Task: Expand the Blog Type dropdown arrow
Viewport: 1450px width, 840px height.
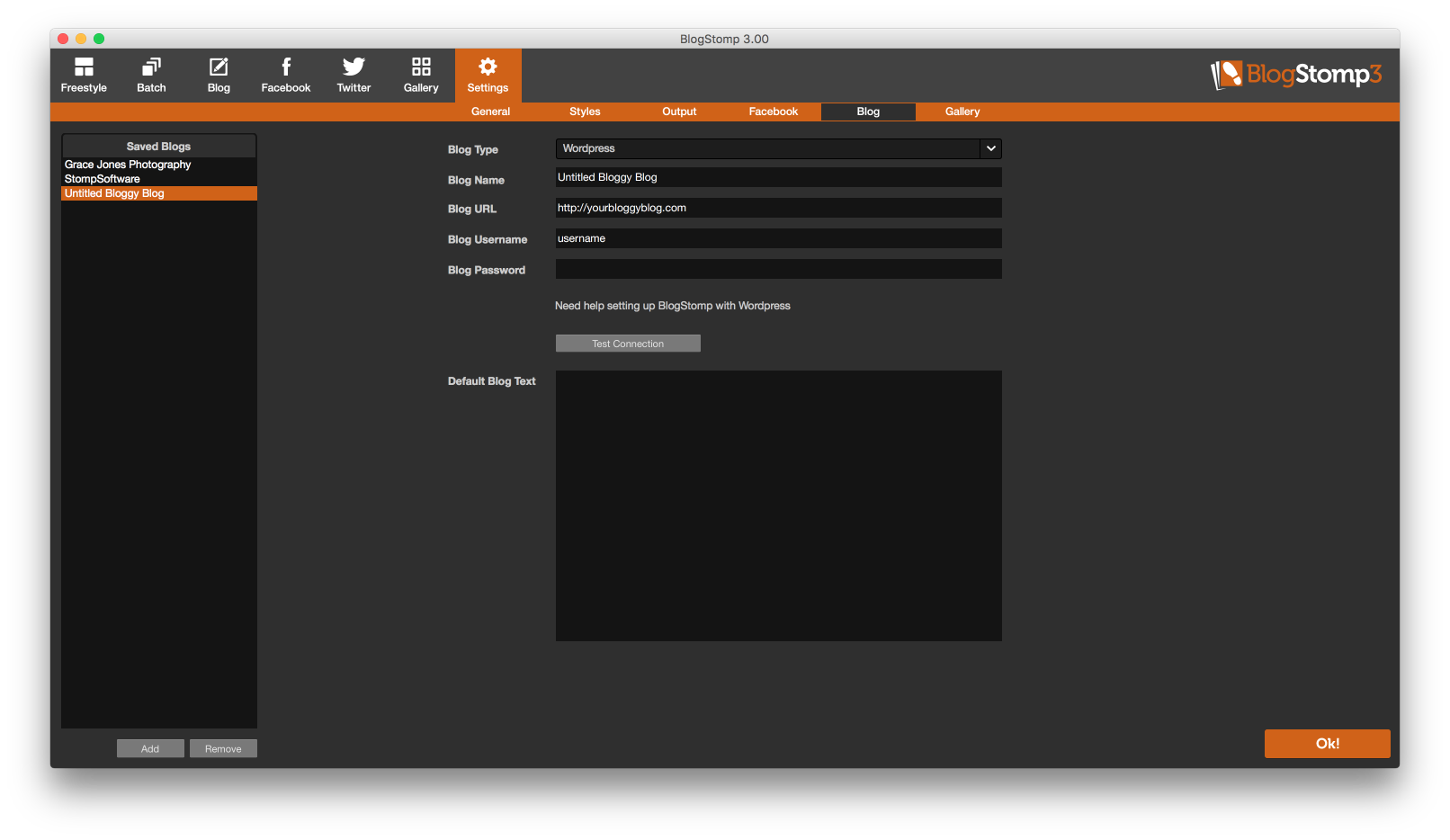Action: [x=991, y=148]
